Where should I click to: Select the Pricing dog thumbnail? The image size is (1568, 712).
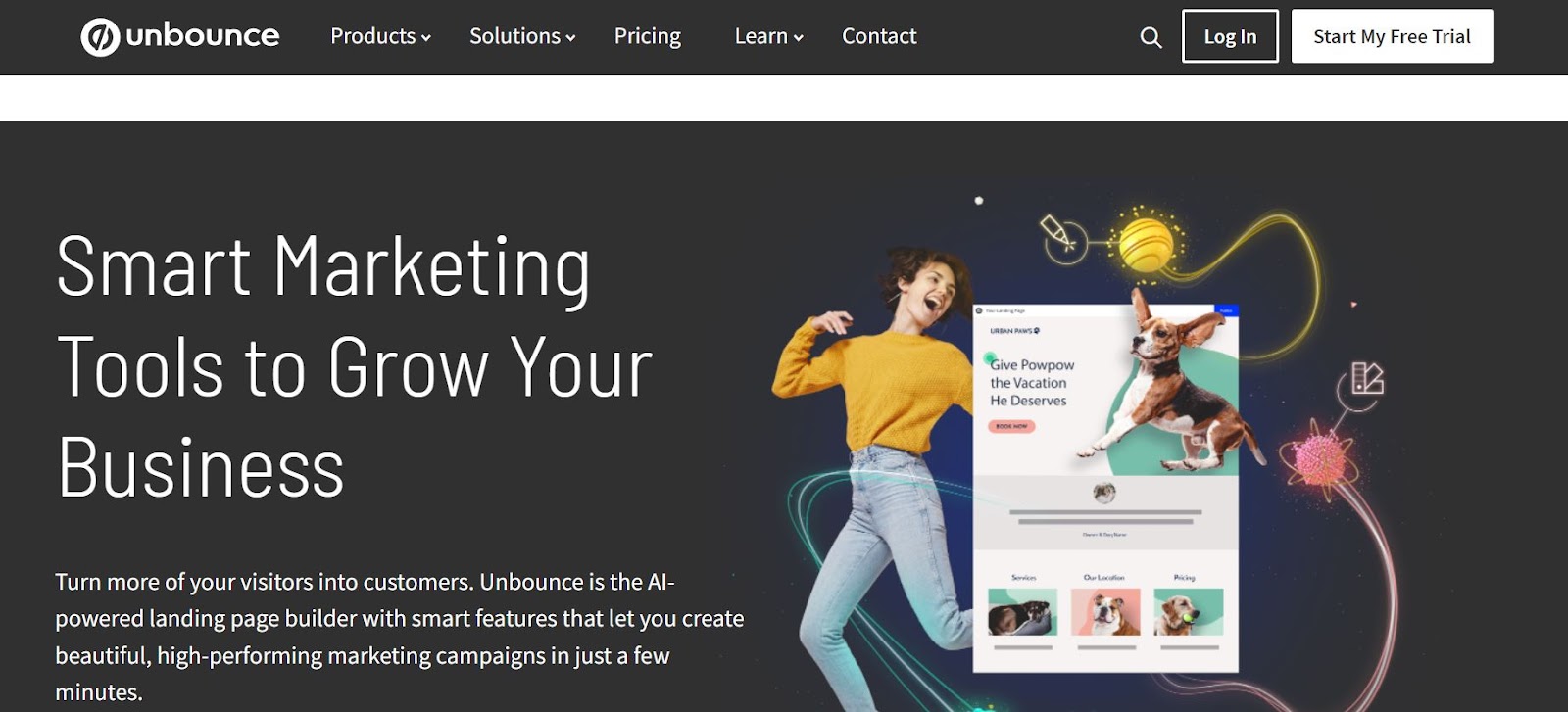tap(1189, 612)
